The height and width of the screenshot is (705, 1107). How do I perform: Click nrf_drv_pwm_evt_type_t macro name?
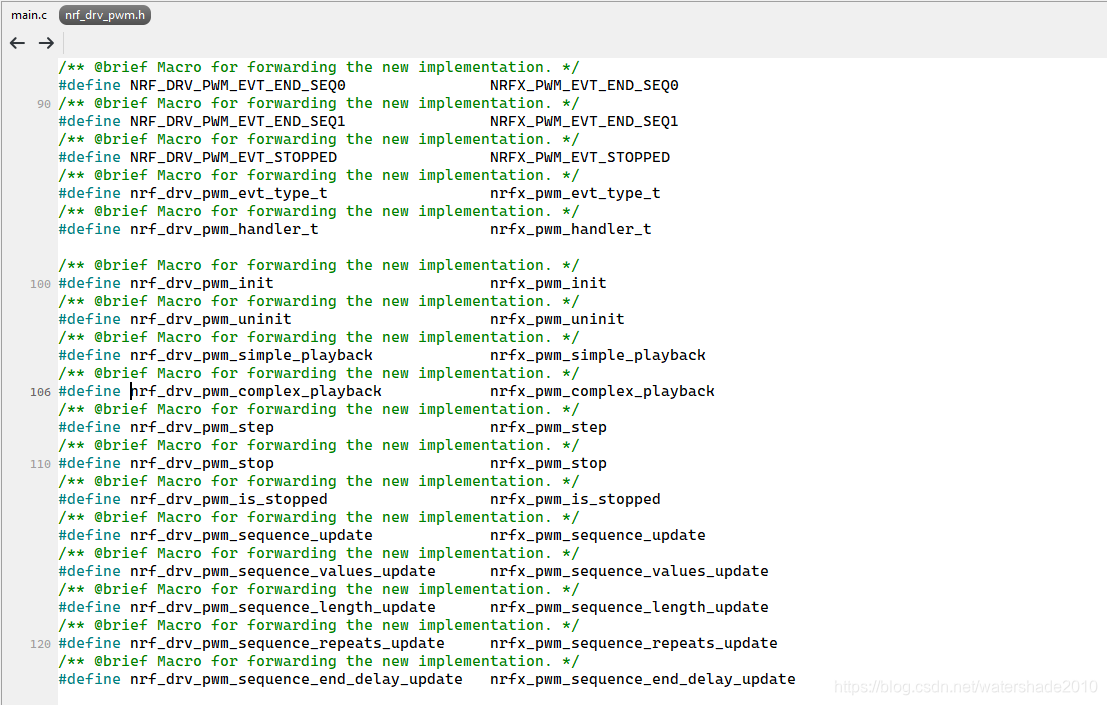(x=229, y=193)
